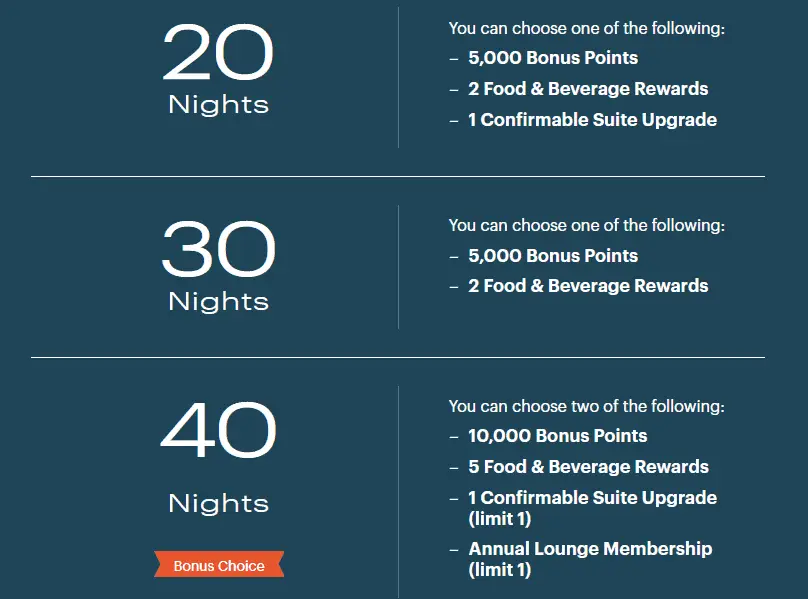Click the large "20" nights number
The image size is (808, 599).
click(x=218, y=55)
